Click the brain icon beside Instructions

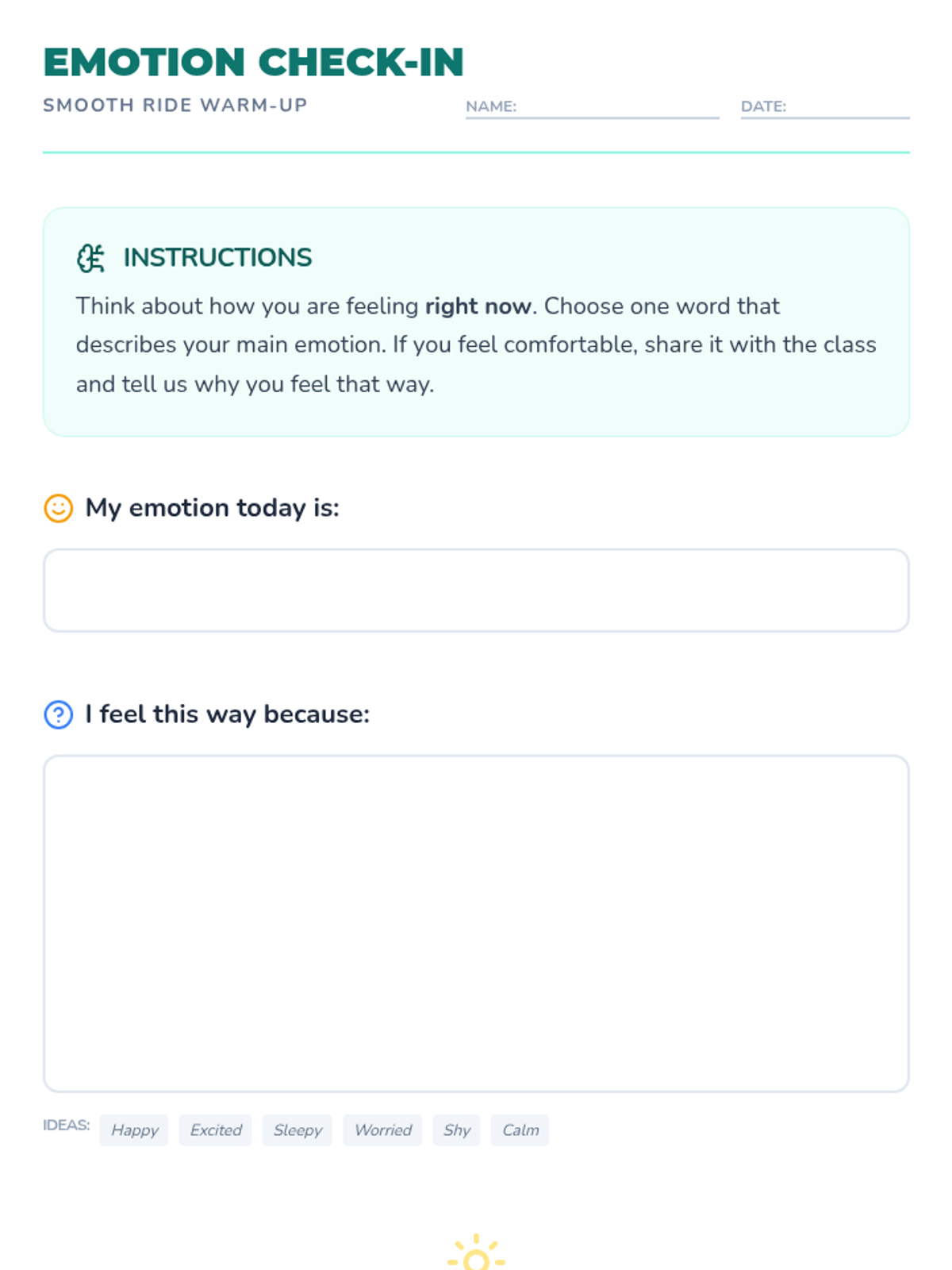pos(90,258)
